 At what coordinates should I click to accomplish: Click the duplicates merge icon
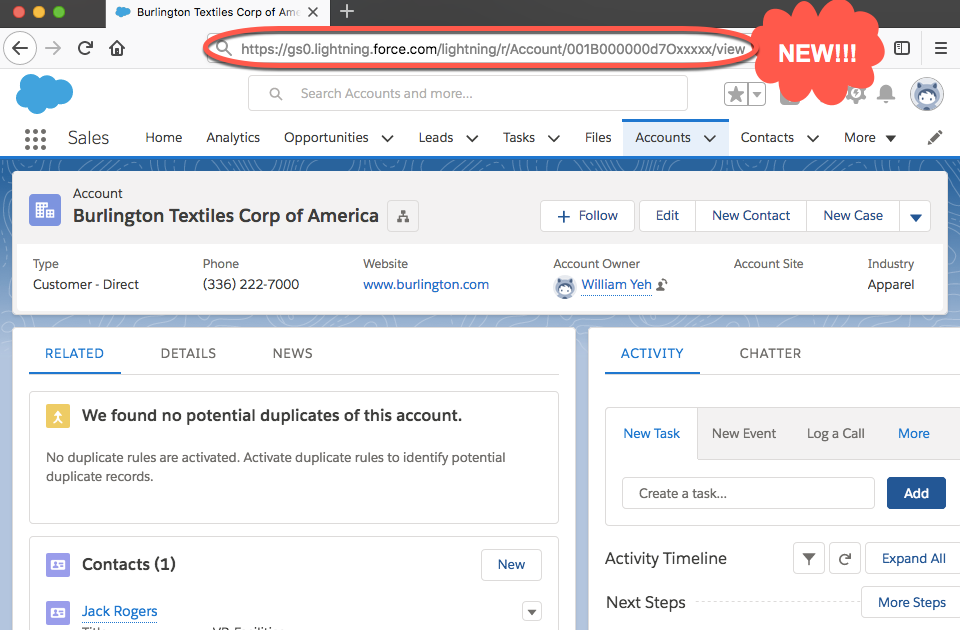point(58,416)
